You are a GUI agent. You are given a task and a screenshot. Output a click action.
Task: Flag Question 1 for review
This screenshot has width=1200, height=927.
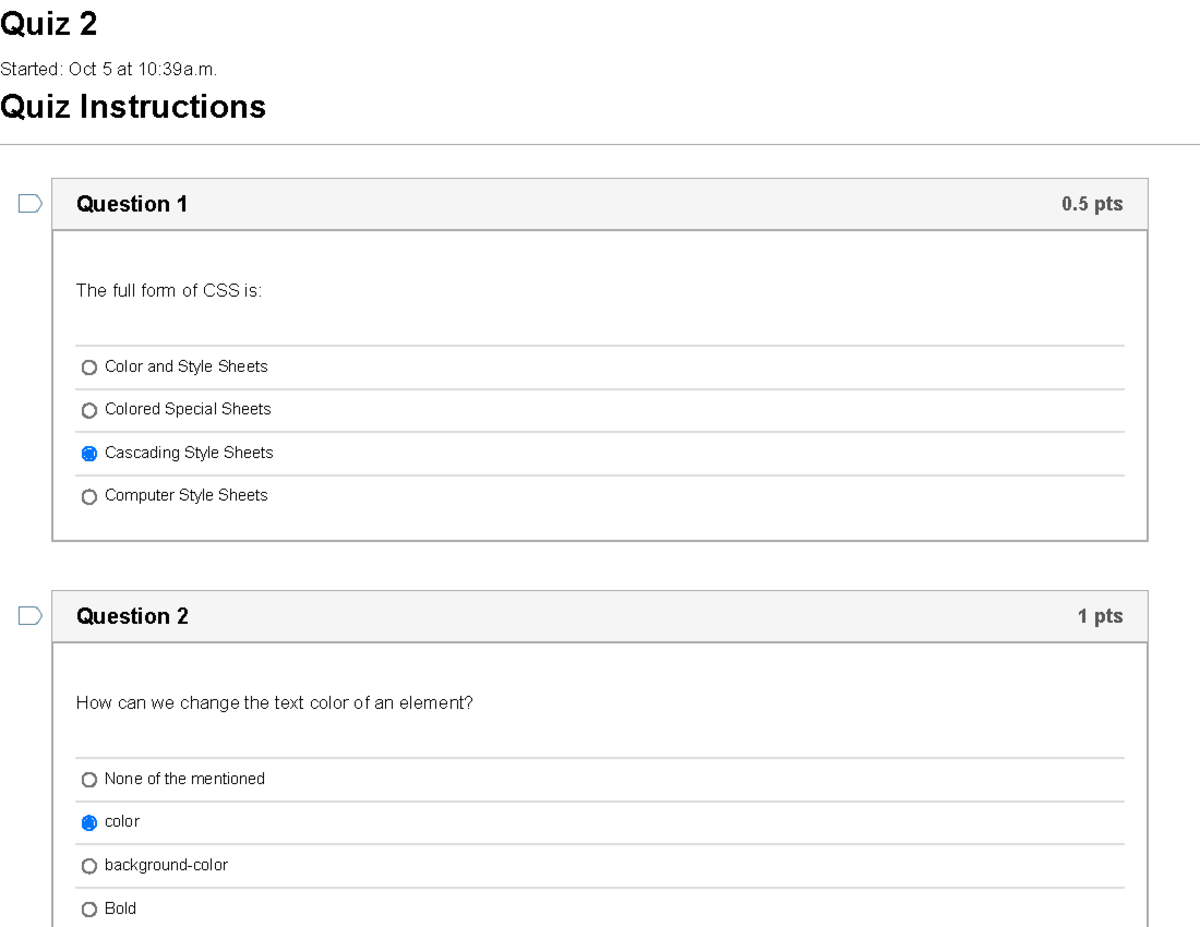28,203
